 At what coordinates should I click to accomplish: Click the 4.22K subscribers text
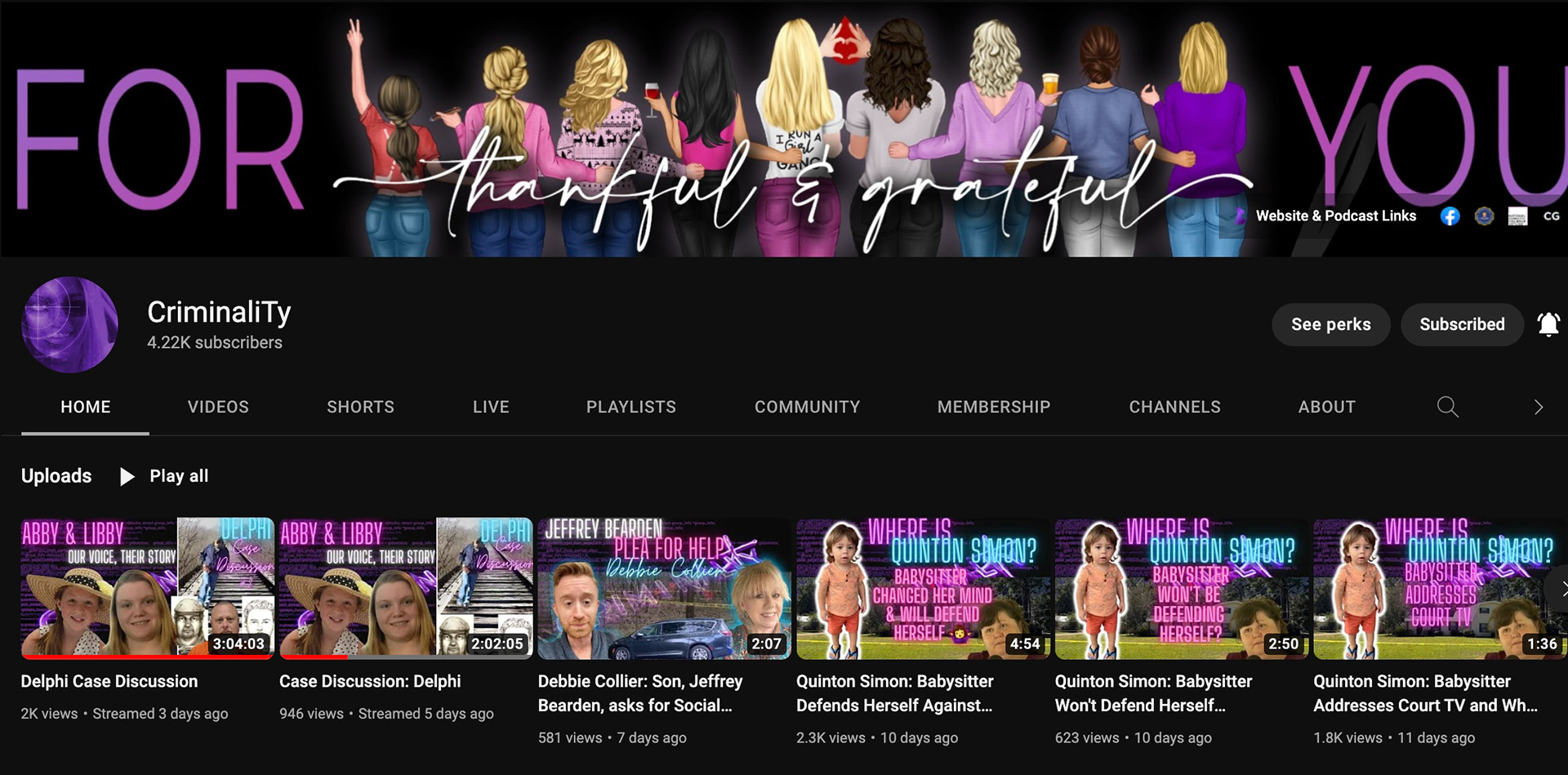pos(215,343)
